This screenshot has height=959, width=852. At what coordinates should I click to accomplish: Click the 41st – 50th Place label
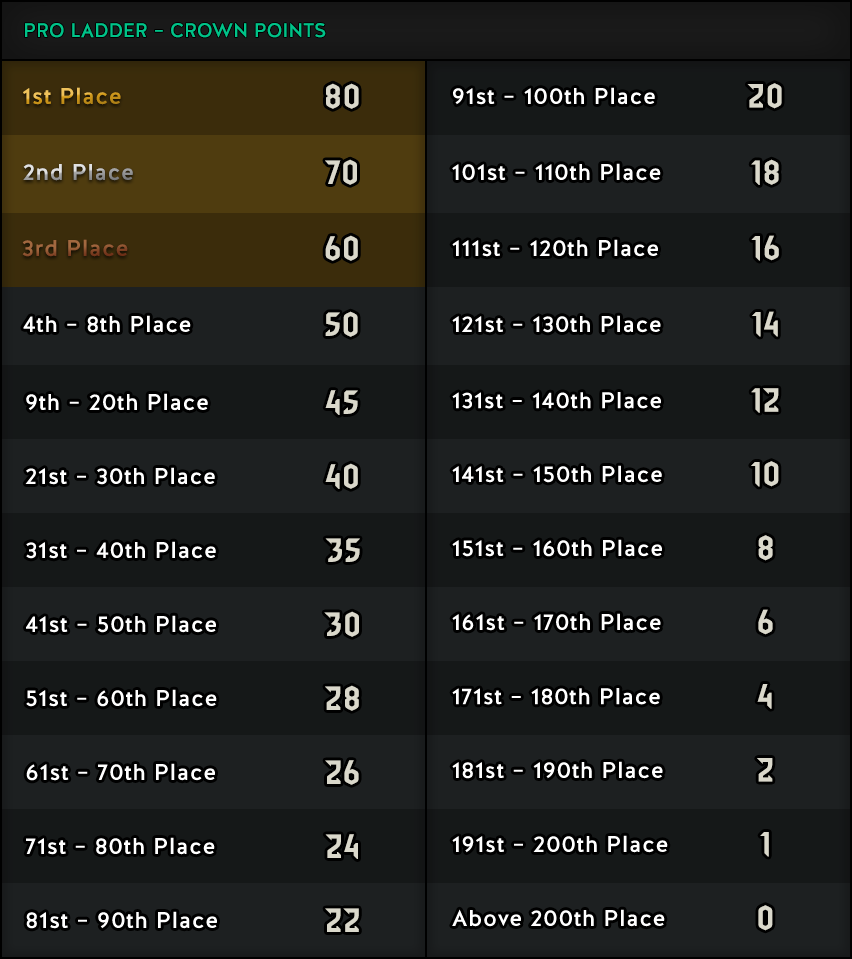point(121,624)
